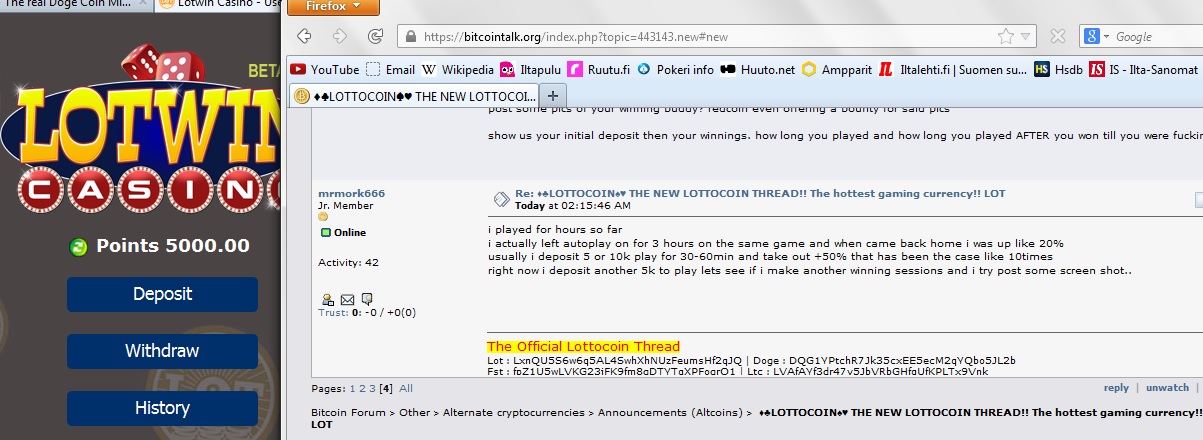Open the YouTube bookmark
Viewport: 1203px width, 440px height.
pyautogui.click(x=324, y=69)
